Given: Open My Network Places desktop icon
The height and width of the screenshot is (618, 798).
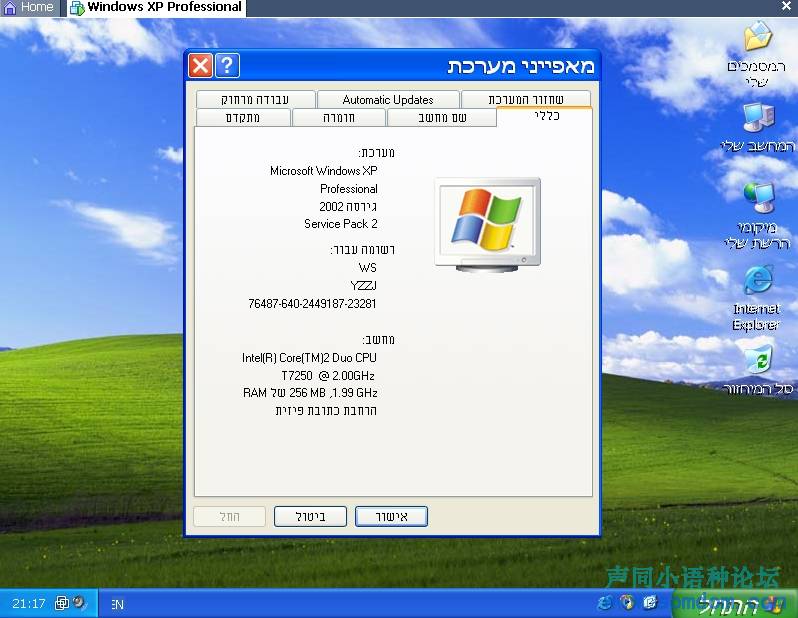Looking at the screenshot, I should (758, 215).
